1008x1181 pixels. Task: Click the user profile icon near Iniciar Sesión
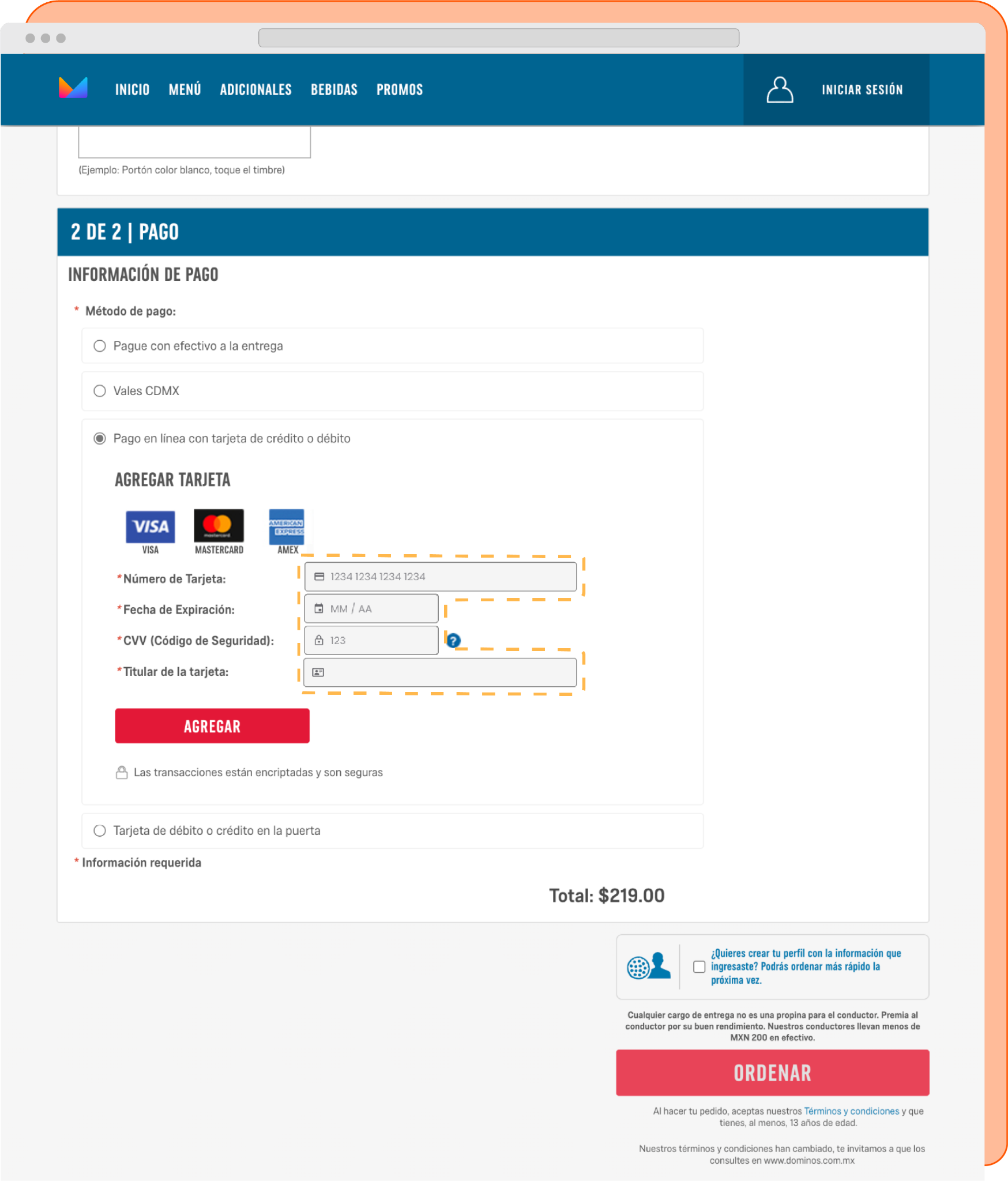click(780, 89)
